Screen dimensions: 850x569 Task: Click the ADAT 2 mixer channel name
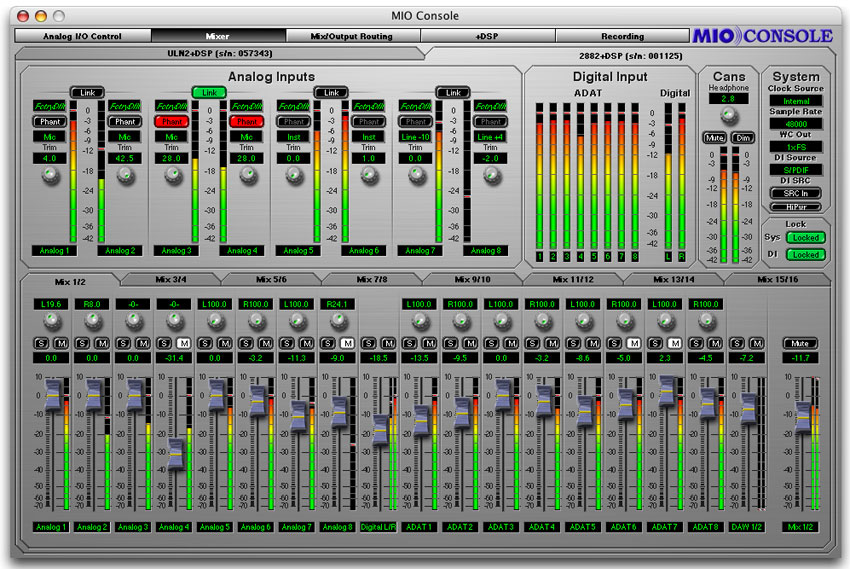pyautogui.click(x=460, y=527)
